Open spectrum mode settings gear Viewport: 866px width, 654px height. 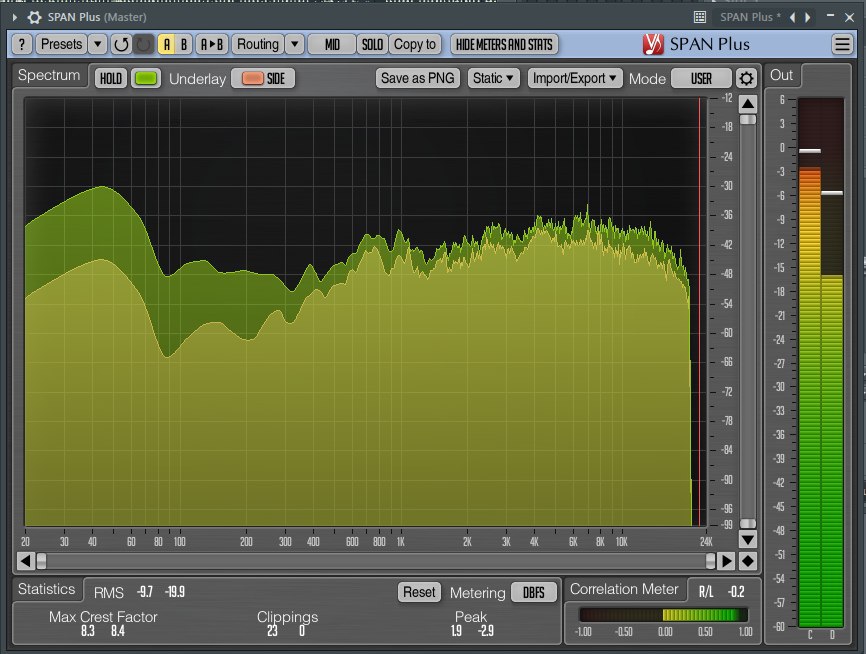coord(746,78)
